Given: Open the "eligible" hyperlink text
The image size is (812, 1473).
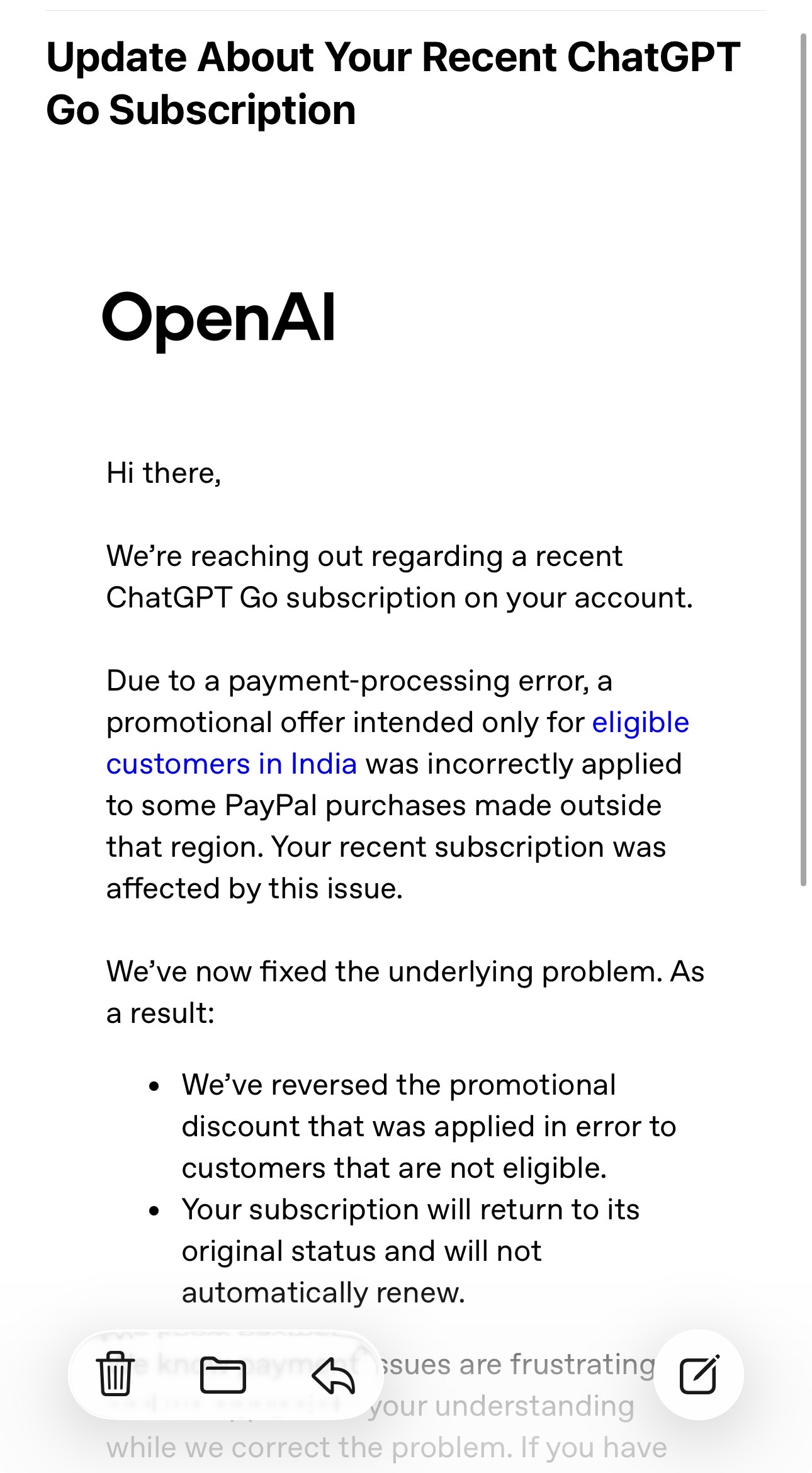Looking at the screenshot, I should click(x=641, y=723).
